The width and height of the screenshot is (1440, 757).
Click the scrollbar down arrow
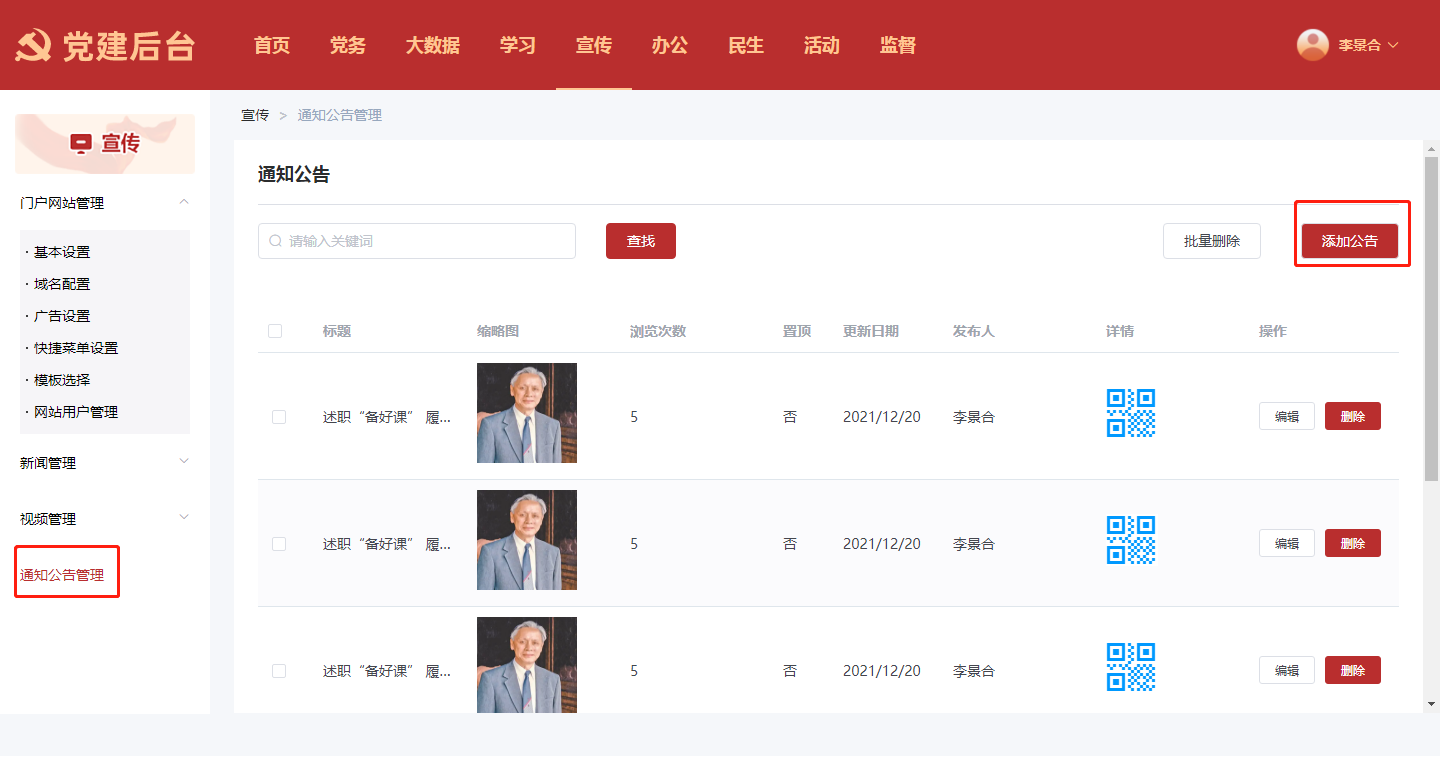(1431, 704)
